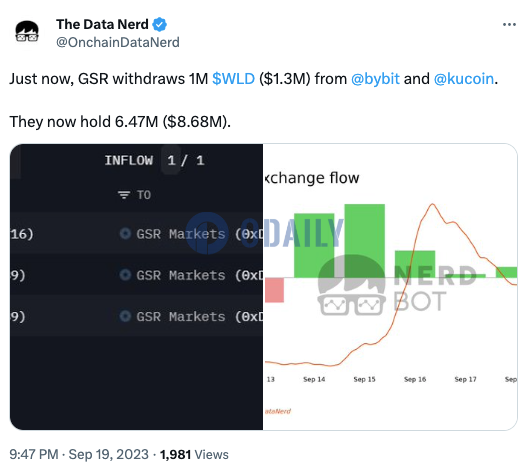This screenshot has height=467, width=529.
Task: Open the @OnchainDataNerd handle
Action: point(118,43)
